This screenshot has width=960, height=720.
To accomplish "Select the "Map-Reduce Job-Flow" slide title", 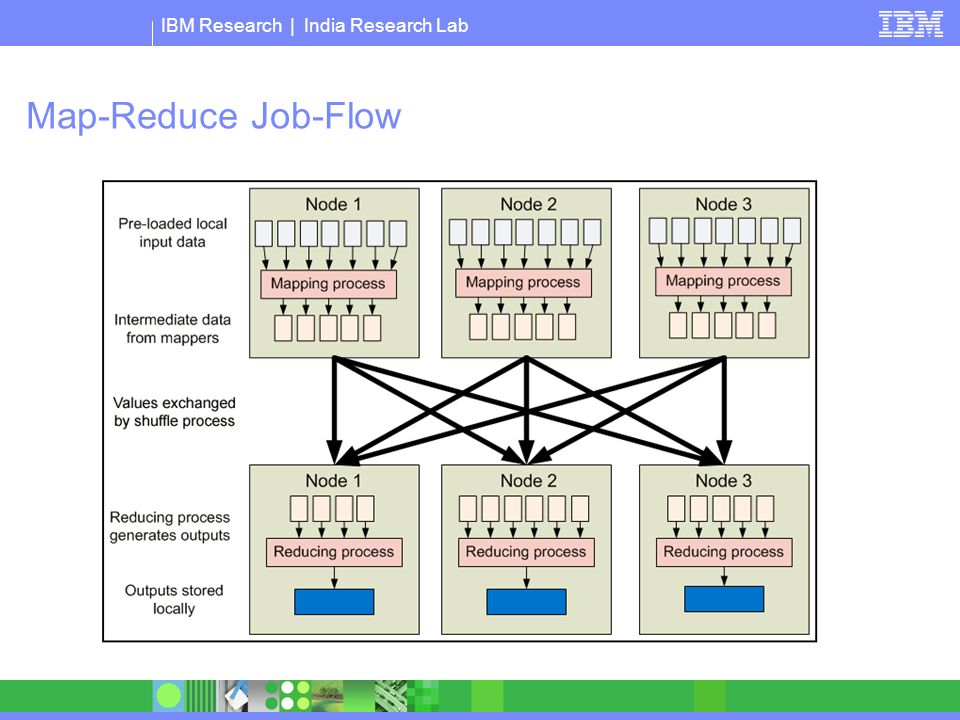I will (214, 115).
